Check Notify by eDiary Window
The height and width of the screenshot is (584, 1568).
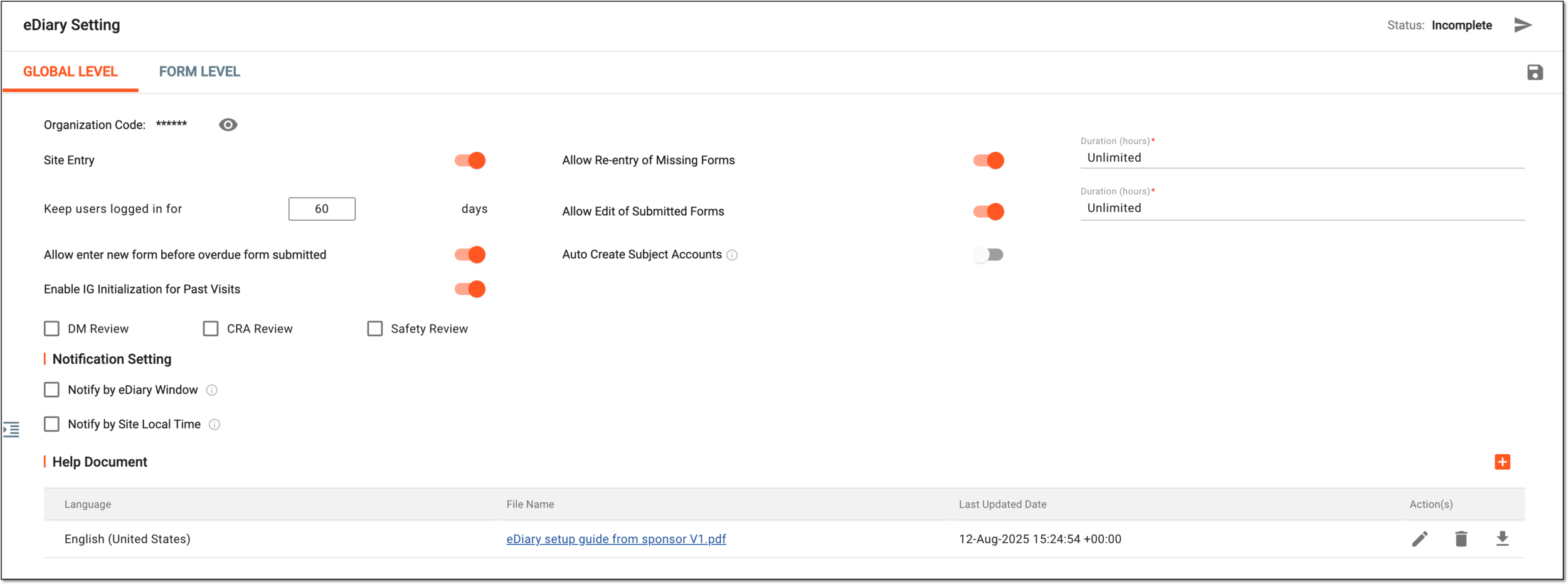tap(51, 390)
